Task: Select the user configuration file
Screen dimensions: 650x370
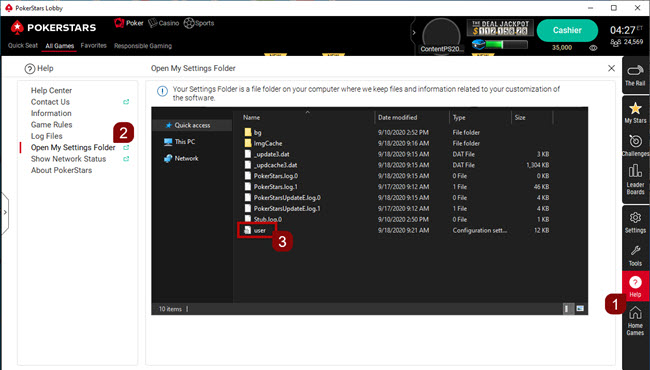Action: point(255,230)
